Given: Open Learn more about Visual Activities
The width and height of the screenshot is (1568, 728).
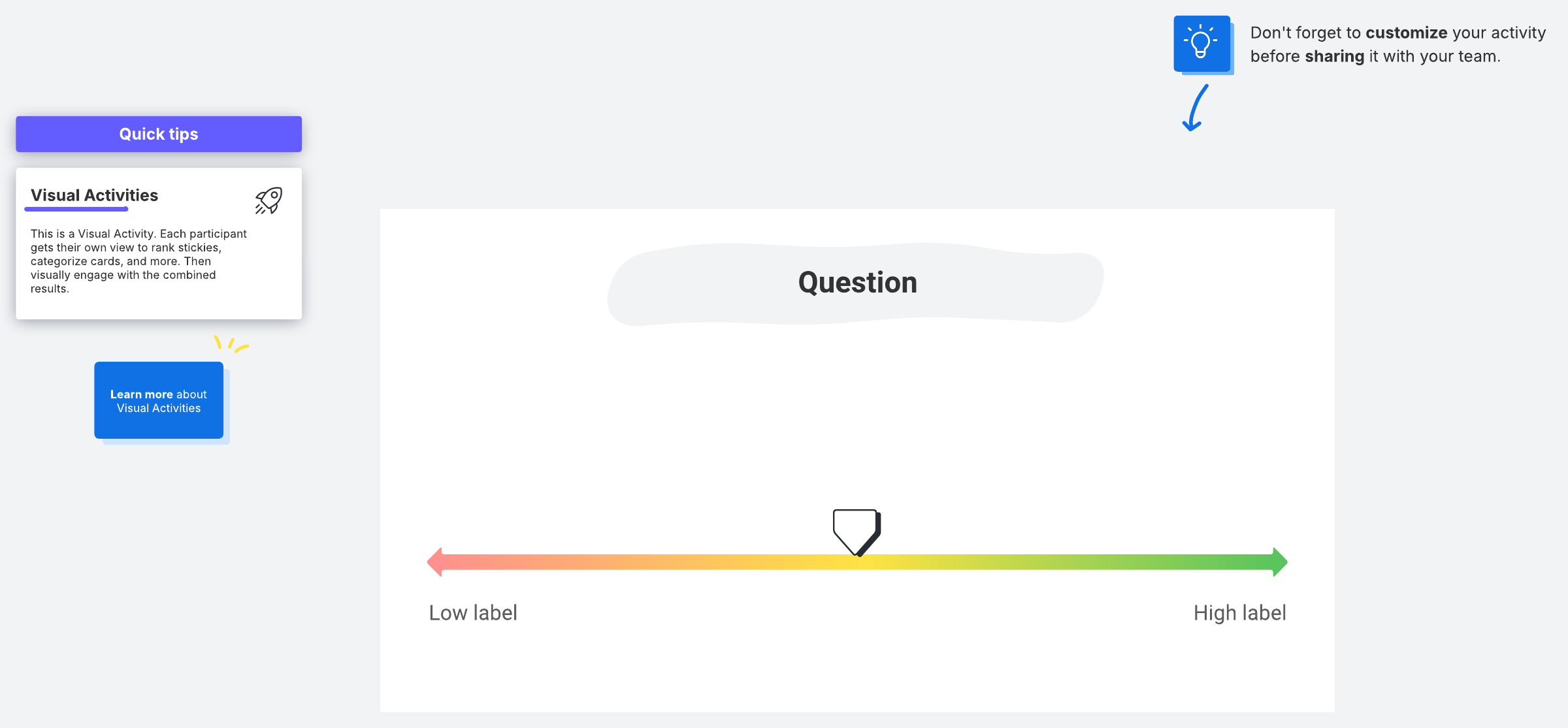Looking at the screenshot, I should point(159,400).
